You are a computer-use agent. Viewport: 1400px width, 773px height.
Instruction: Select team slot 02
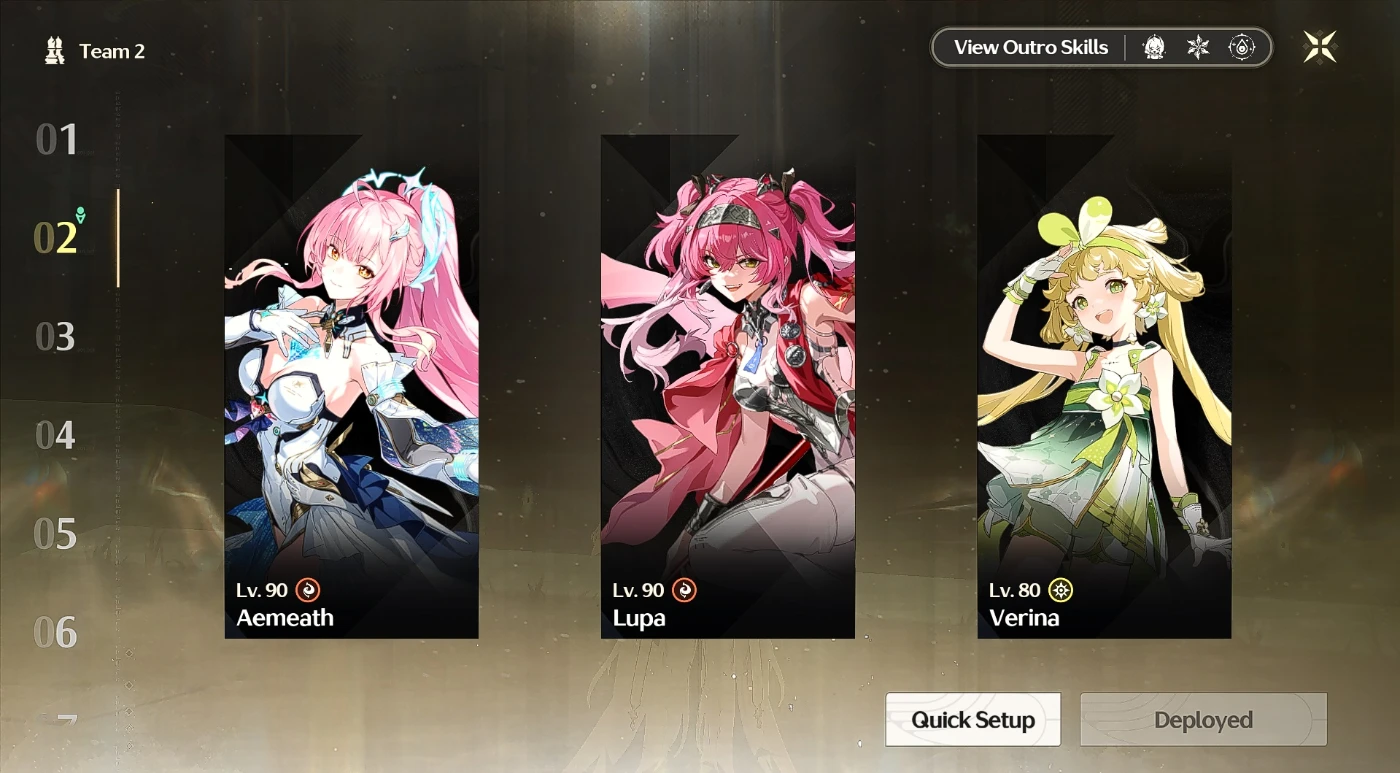(56, 238)
